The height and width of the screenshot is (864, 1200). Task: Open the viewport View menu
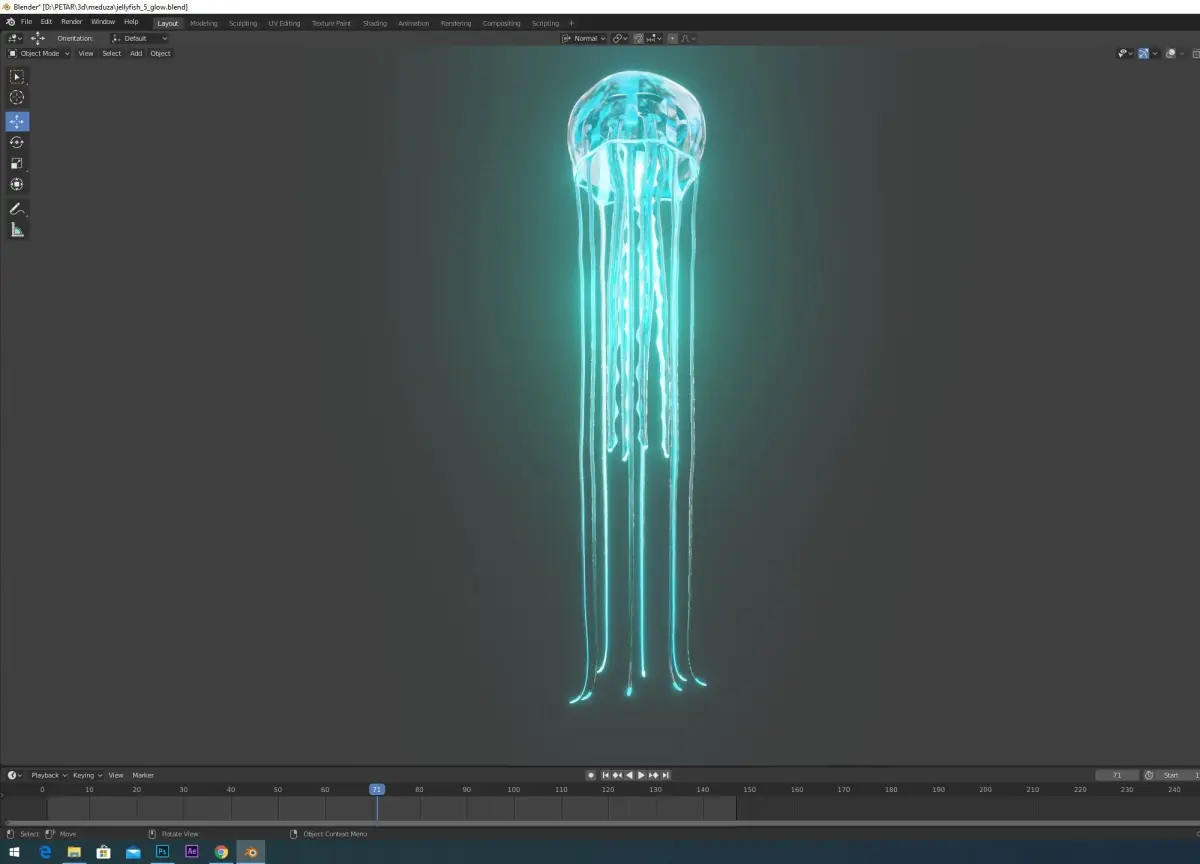tap(86, 53)
